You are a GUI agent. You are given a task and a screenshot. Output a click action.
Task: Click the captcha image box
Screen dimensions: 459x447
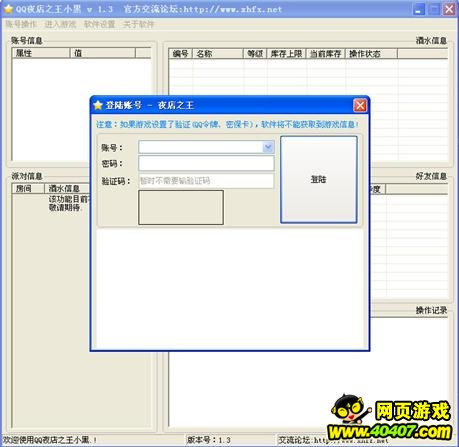pyautogui.click(x=181, y=207)
